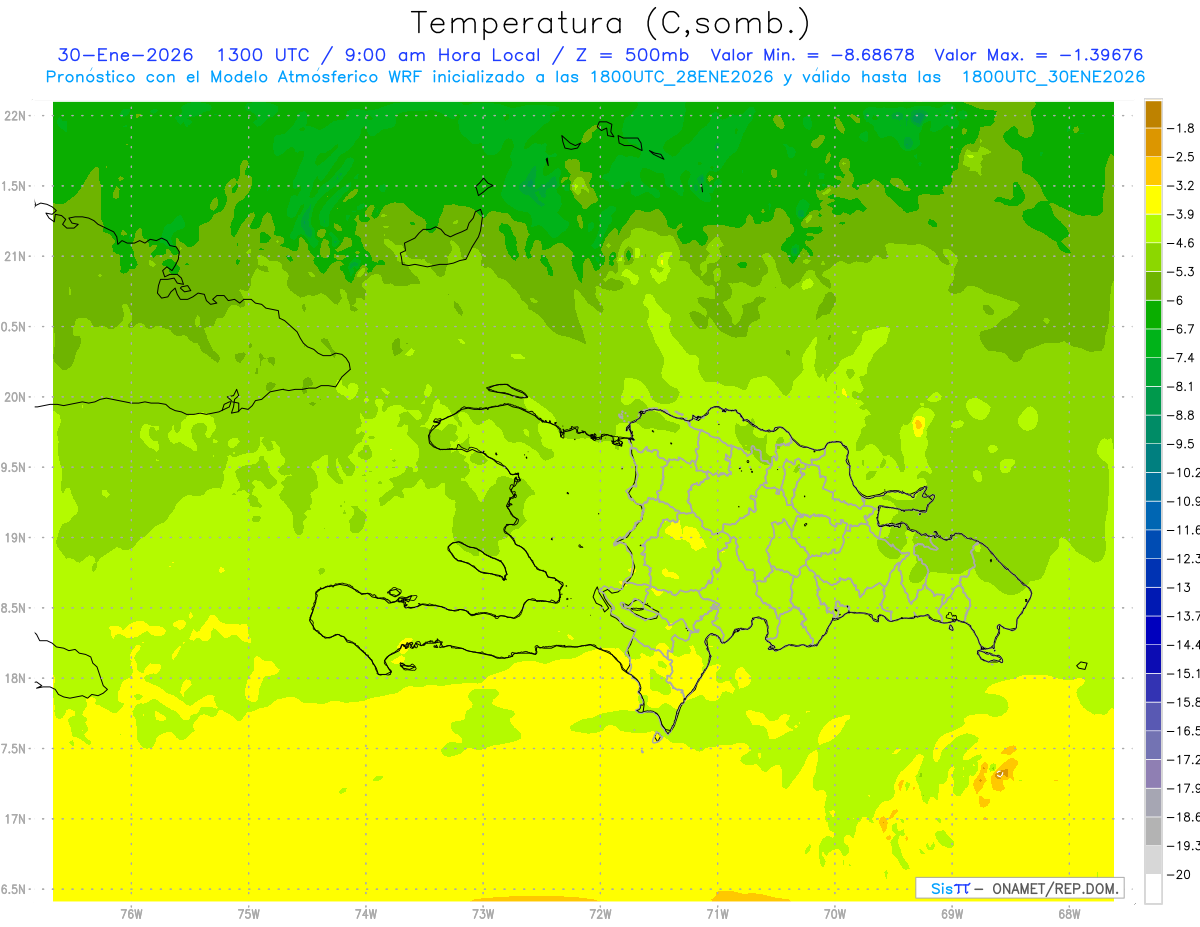Click the '-13' colorbar label
Image resolution: width=1200 pixels, height=927 pixels.
click(x=1180, y=587)
